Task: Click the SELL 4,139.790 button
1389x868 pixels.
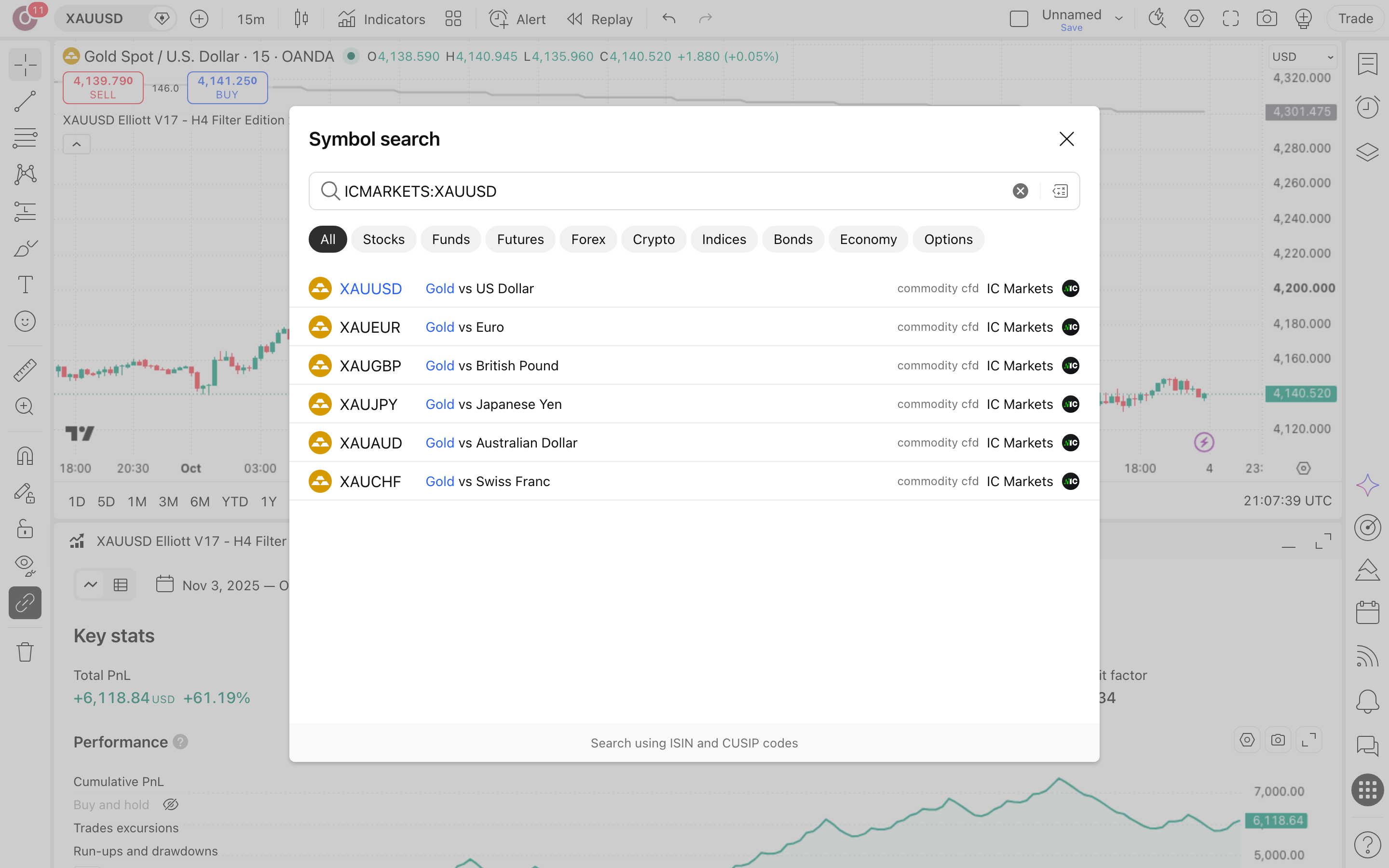Action: tap(103, 87)
